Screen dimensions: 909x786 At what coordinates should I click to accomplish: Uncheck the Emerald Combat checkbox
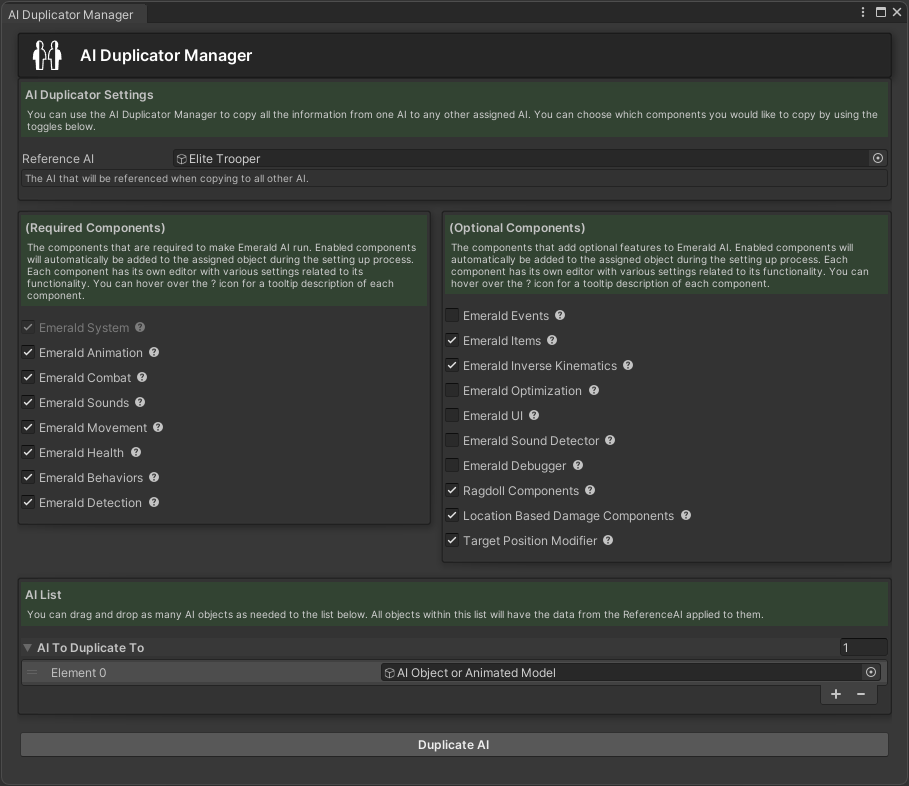tap(28, 377)
